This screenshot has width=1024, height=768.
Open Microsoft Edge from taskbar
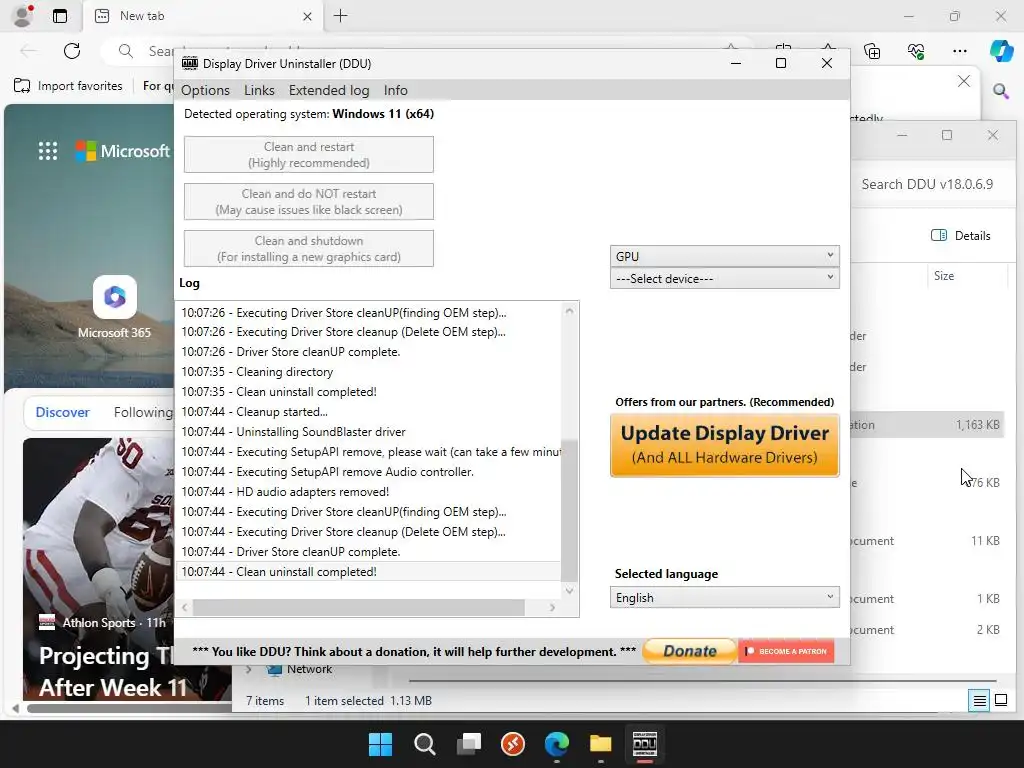[x=556, y=744]
